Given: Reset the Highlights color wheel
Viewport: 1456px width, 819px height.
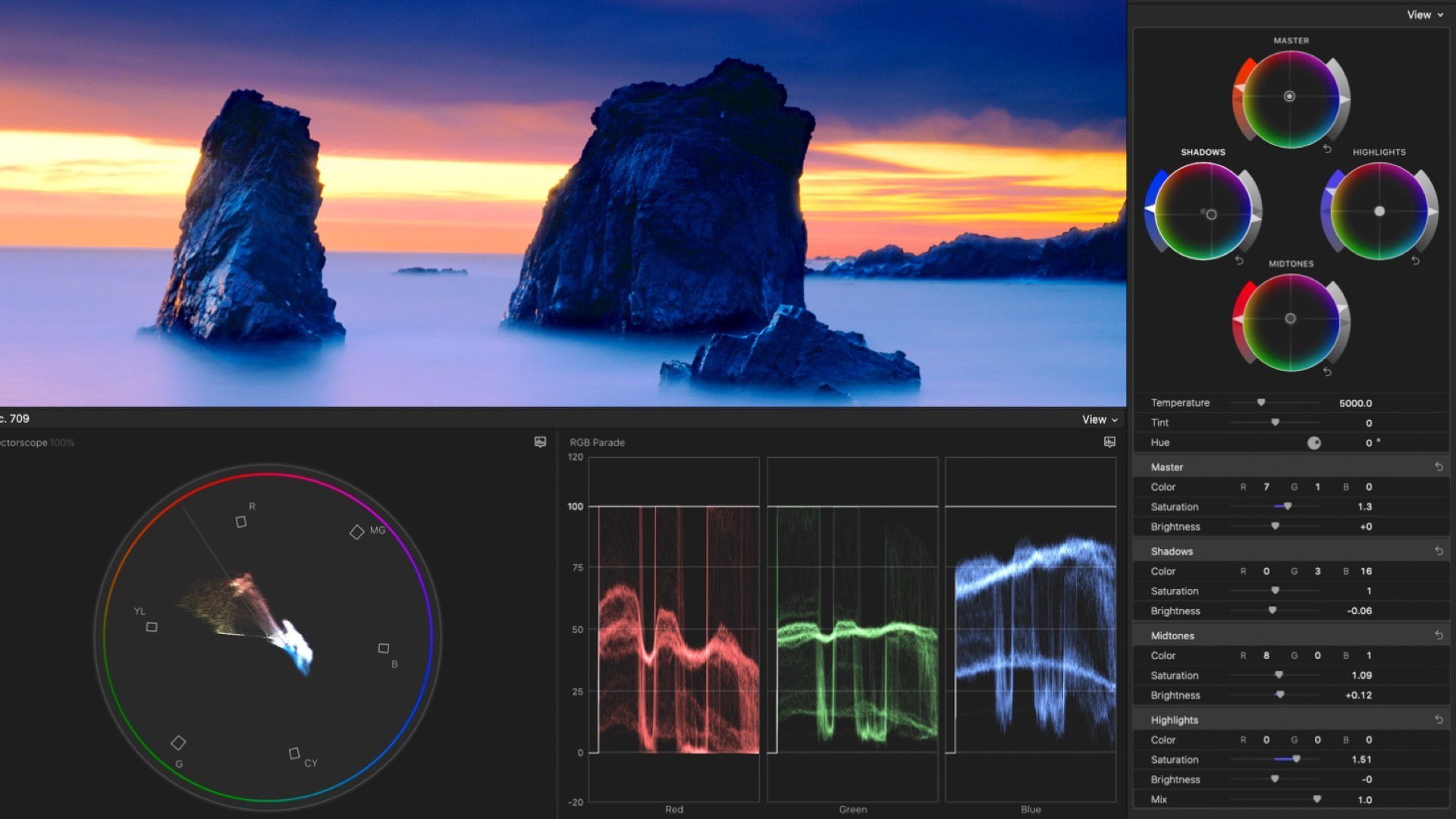Looking at the screenshot, I should click(x=1415, y=260).
